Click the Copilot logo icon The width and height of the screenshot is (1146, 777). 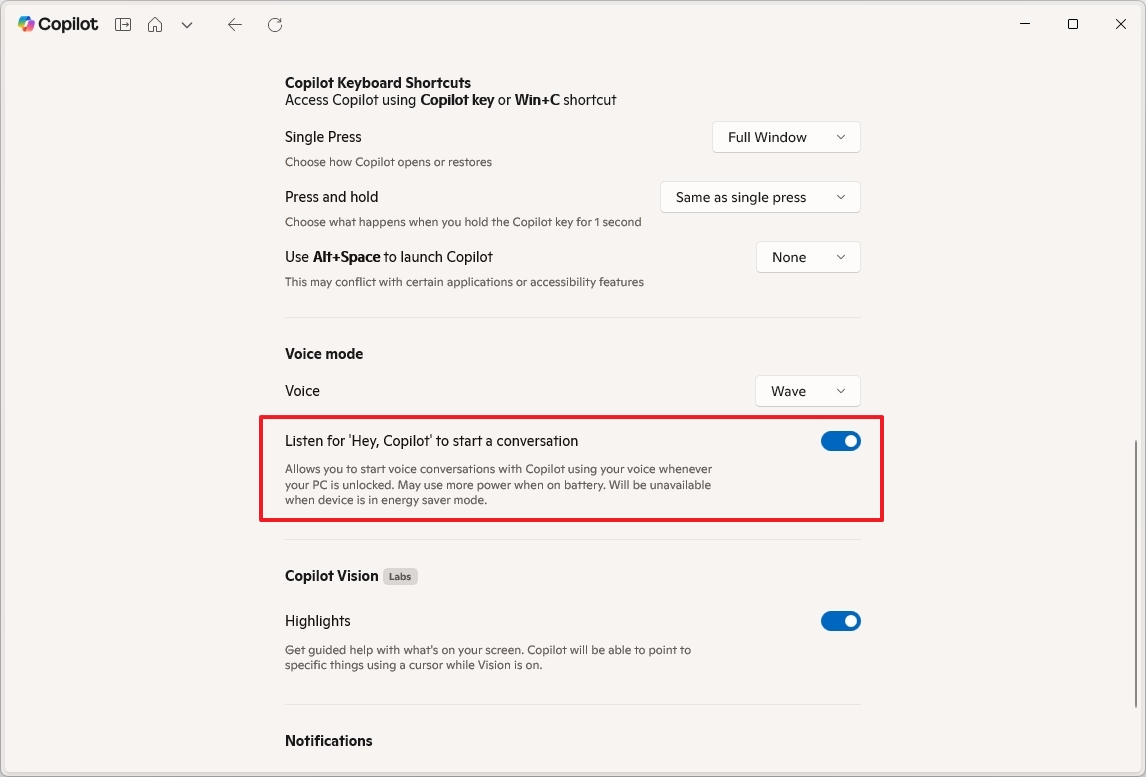point(25,24)
